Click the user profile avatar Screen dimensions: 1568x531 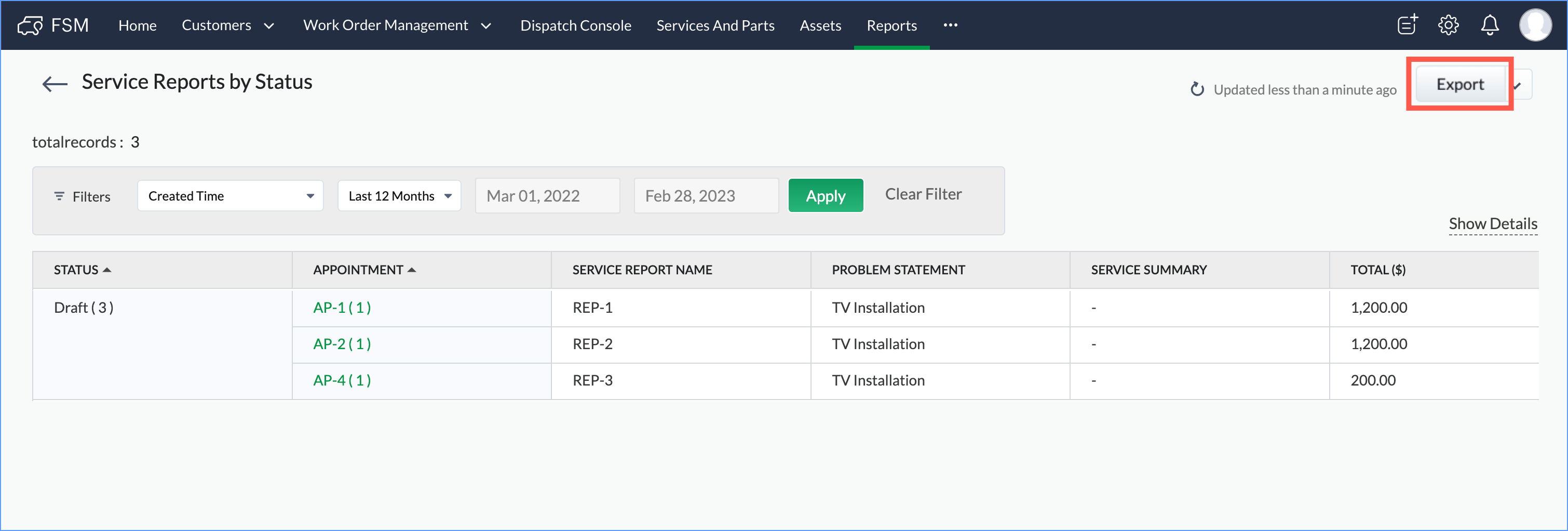[x=1535, y=25]
